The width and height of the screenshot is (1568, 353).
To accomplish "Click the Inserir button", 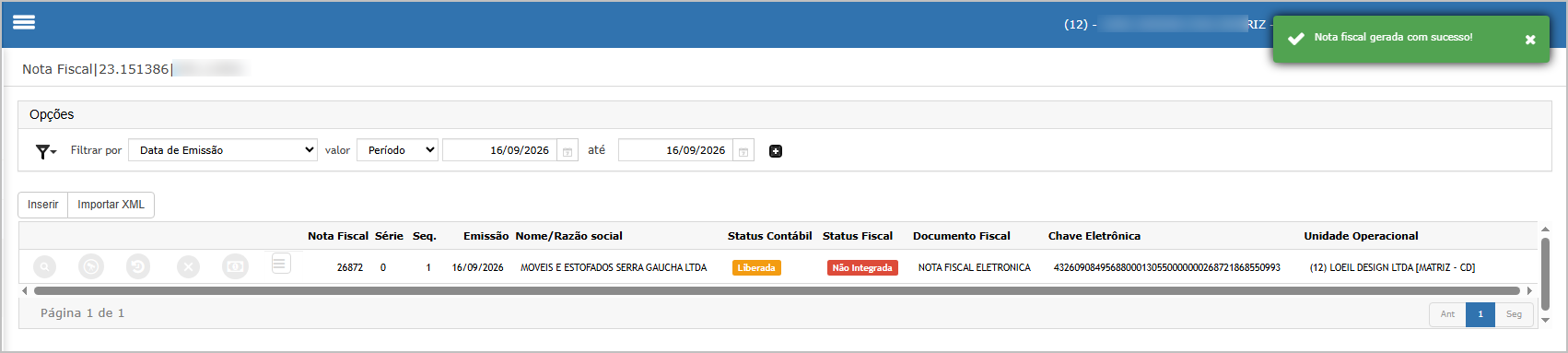I will [x=43, y=205].
